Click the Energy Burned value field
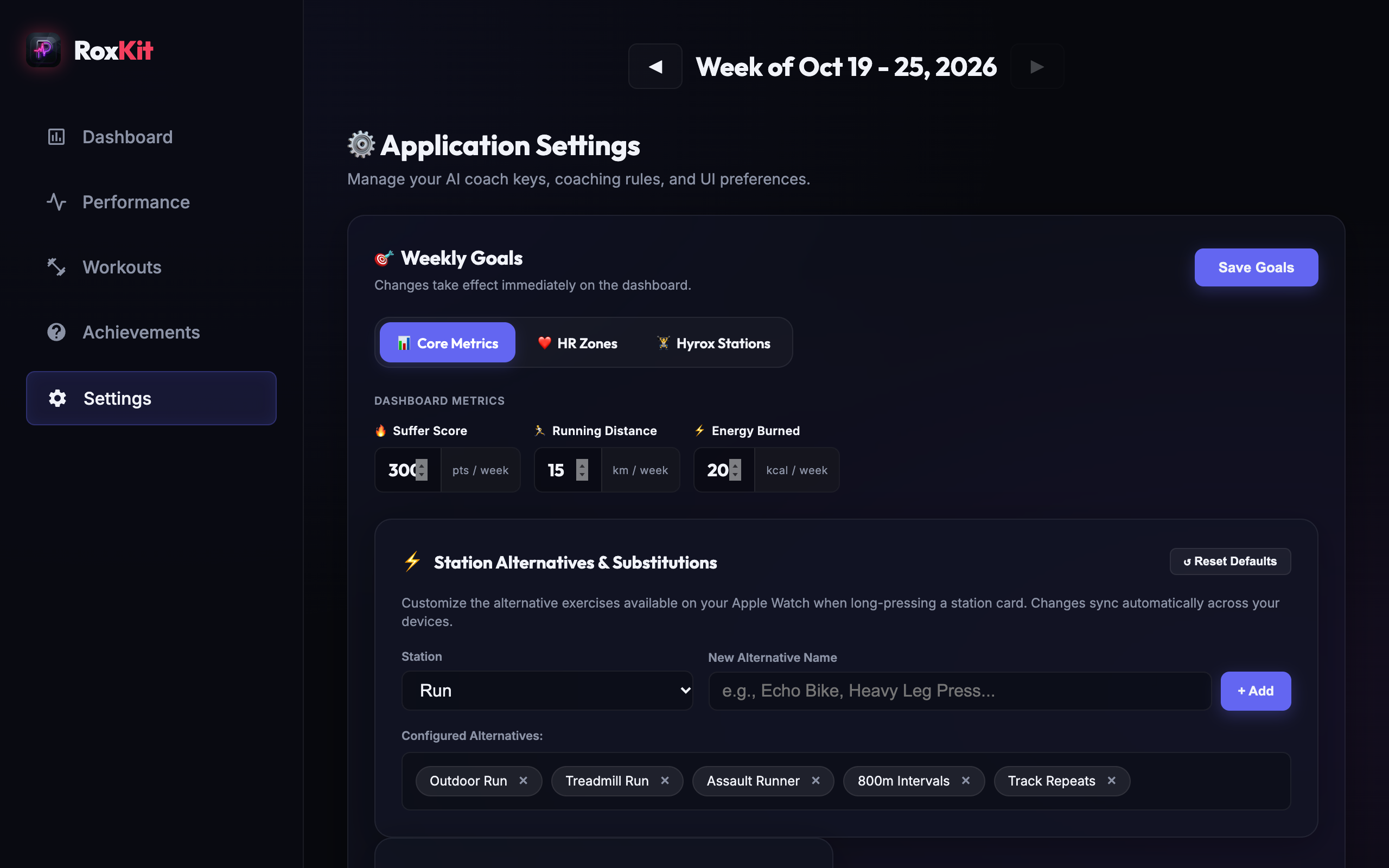The height and width of the screenshot is (868, 1389). pyautogui.click(x=724, y=470)
